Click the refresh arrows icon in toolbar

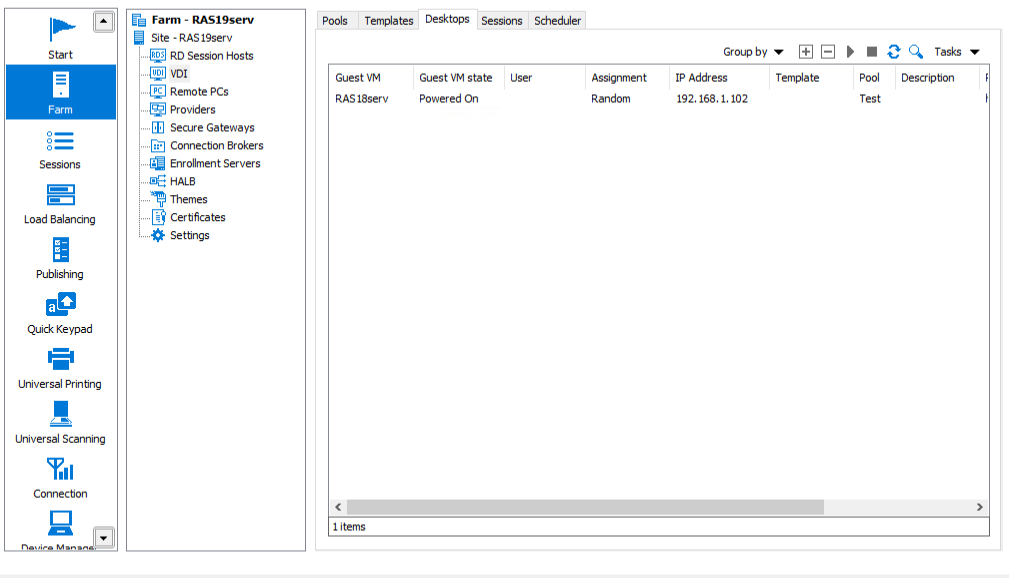(894, 52)
